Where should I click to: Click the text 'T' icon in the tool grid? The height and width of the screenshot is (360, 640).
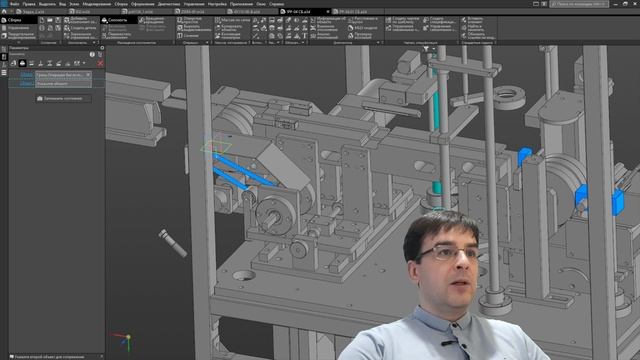pos(304,36)
